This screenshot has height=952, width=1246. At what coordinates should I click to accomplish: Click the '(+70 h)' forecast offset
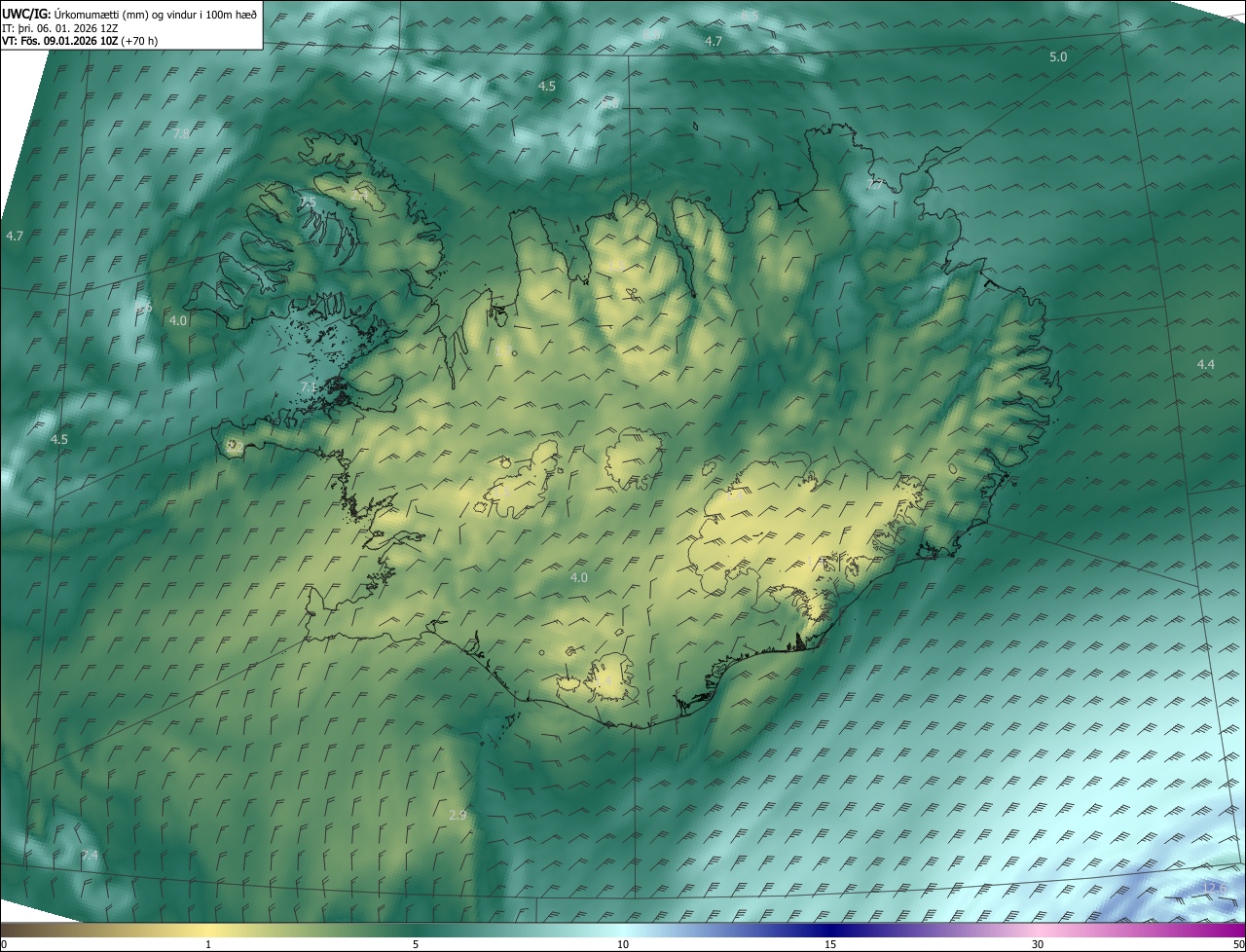140,41
